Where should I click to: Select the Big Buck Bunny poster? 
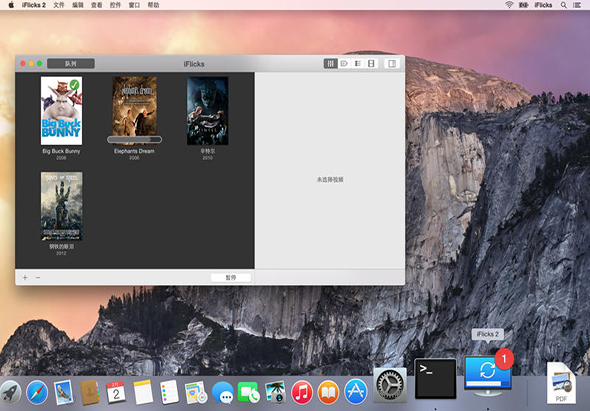coord(61,111)
